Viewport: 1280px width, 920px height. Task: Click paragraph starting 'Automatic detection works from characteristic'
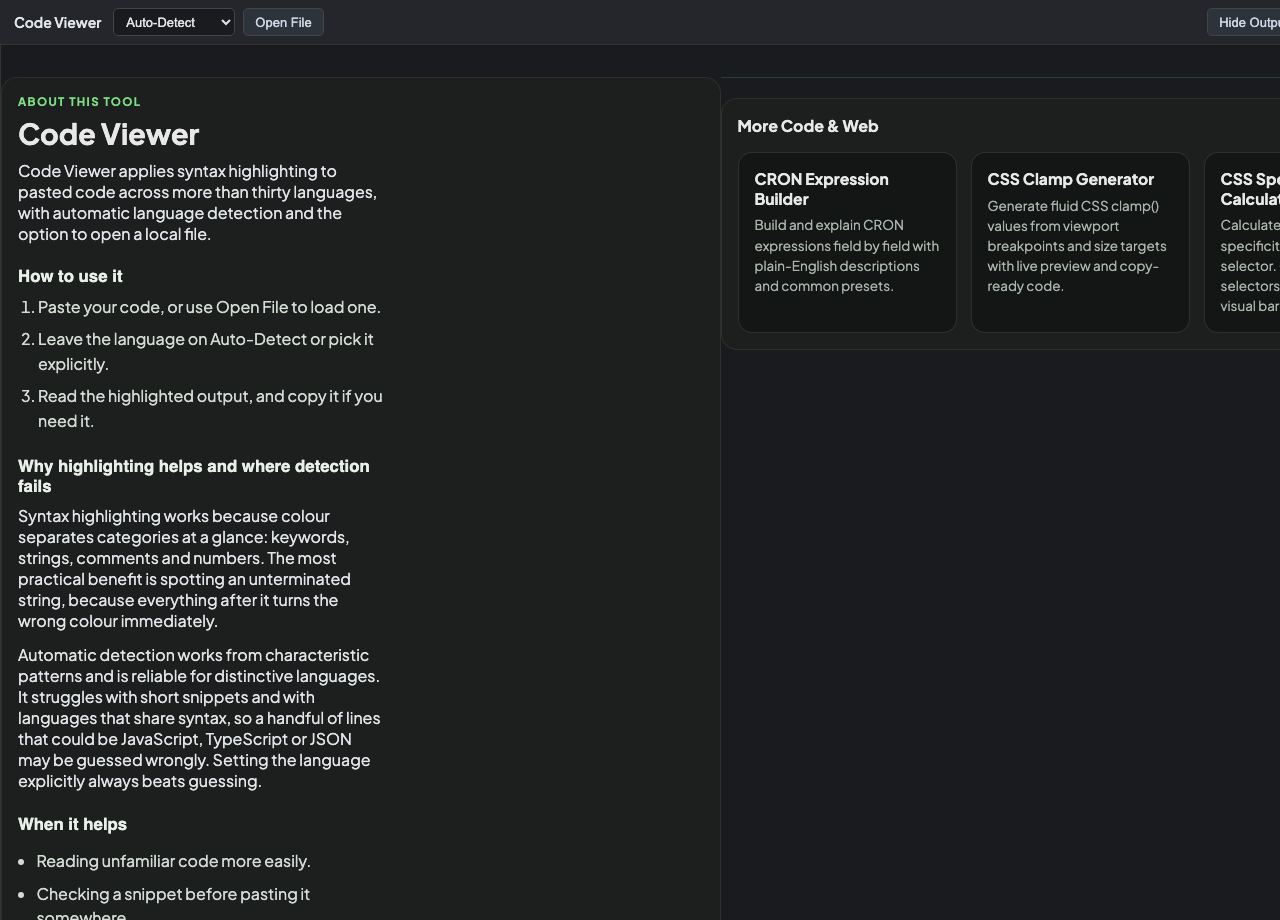pos(200,718)
